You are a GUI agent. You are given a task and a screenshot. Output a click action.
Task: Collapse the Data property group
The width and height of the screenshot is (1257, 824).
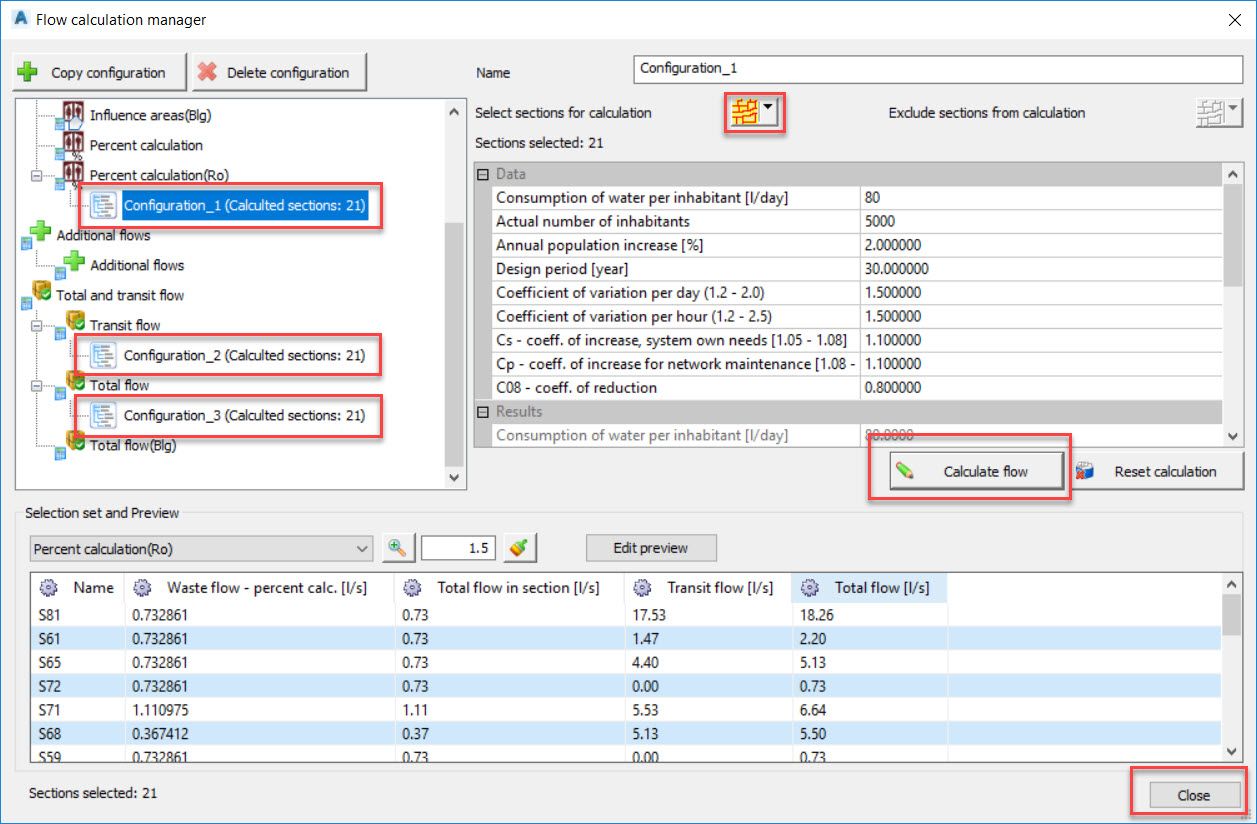point(484,174)
